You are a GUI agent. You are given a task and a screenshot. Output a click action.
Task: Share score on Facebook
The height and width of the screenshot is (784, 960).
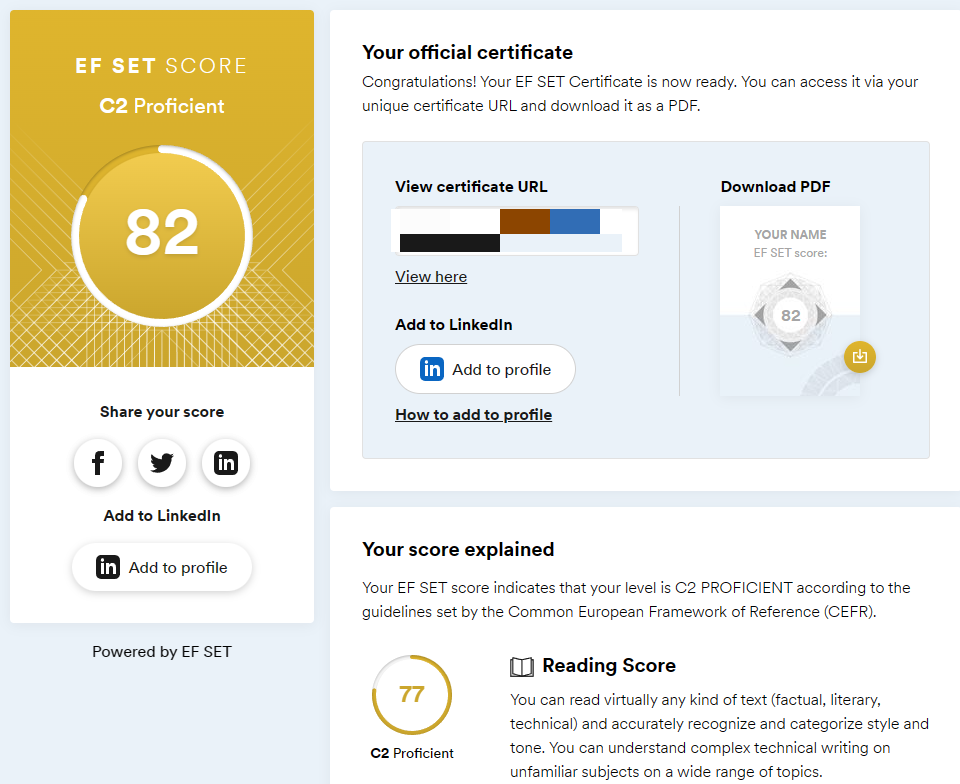(x=98, y=463)
